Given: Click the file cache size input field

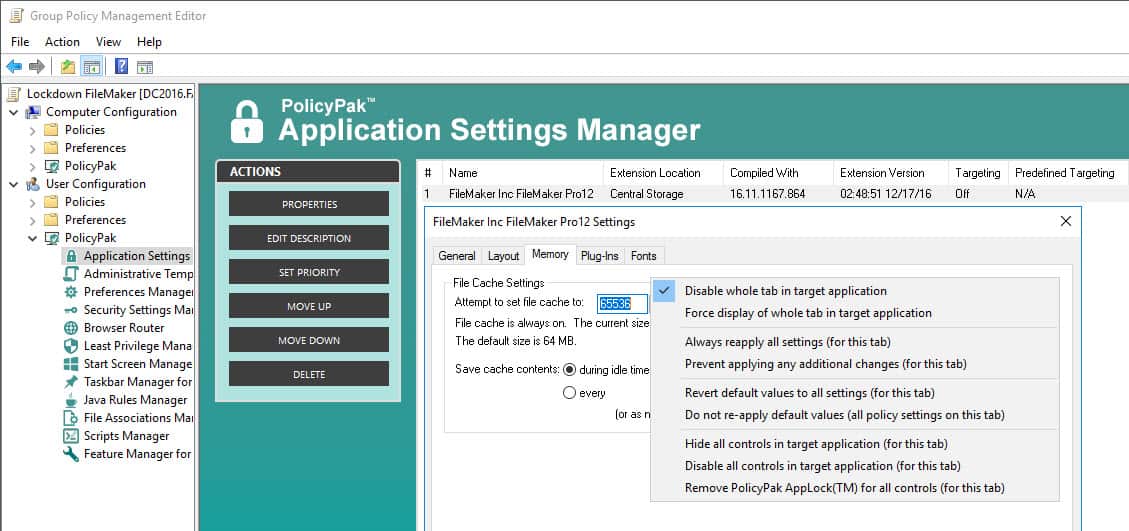Looking at the screenshot, I should click(x=623, y=303).
